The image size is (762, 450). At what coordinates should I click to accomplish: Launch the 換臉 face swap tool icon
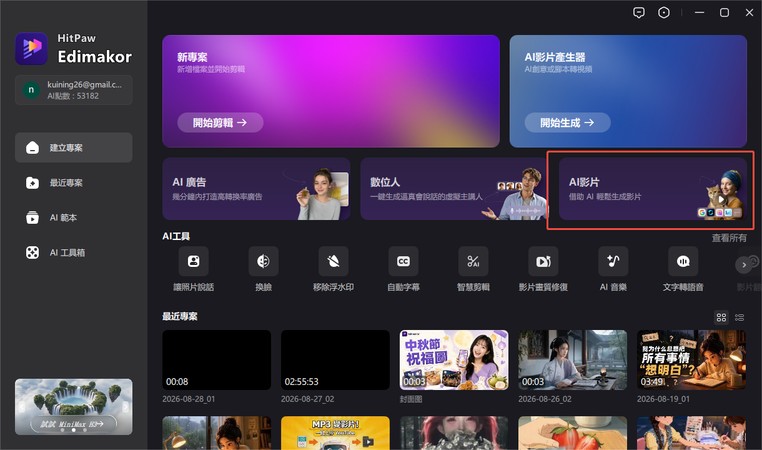pos(263,261)
